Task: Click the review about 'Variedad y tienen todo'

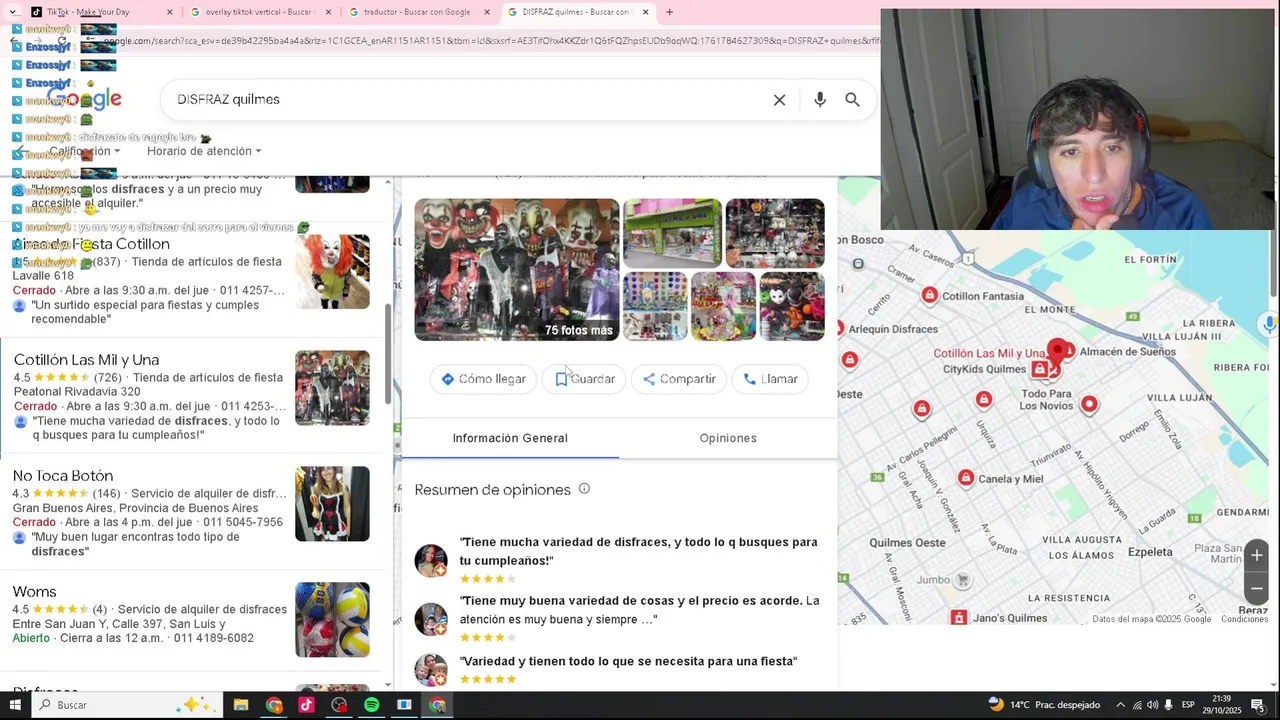Action: tap(628, 661)
